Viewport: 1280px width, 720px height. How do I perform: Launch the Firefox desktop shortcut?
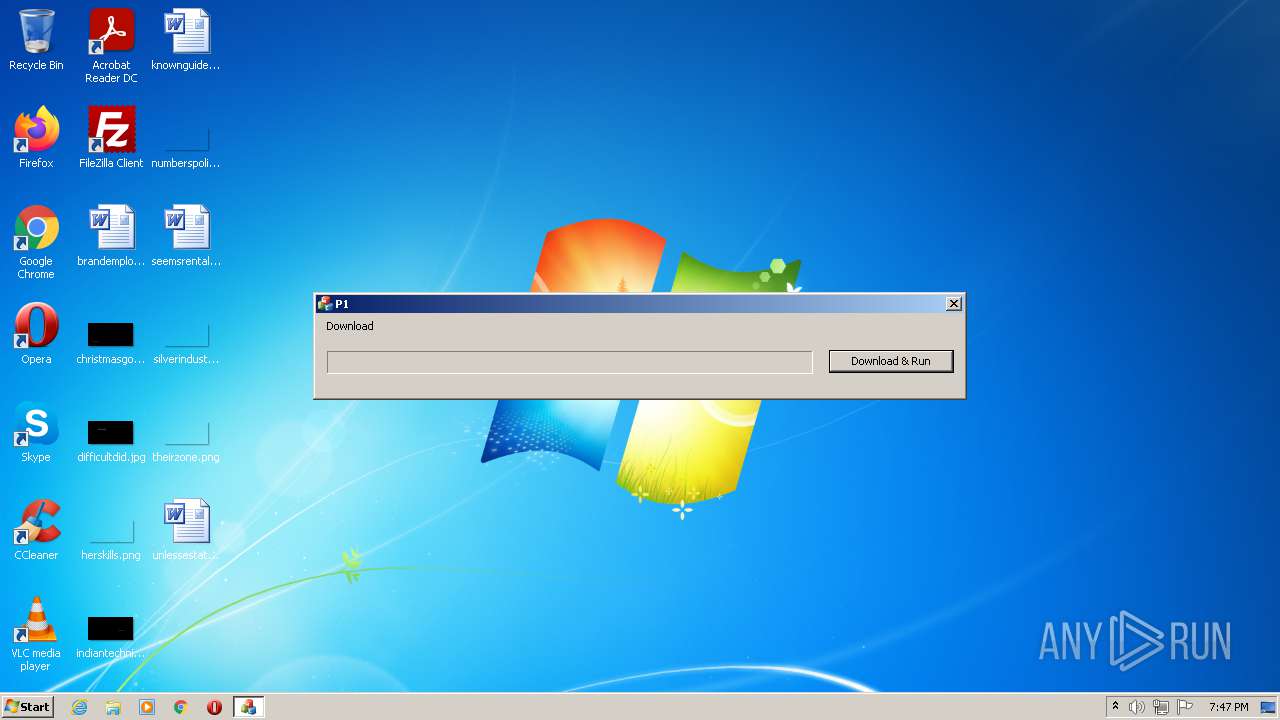pos(36,138)
